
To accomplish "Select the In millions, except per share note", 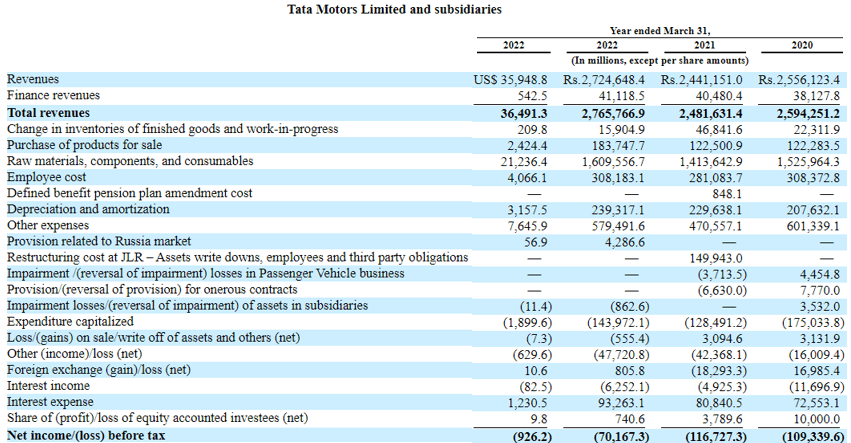I will [x=659, y=61].
